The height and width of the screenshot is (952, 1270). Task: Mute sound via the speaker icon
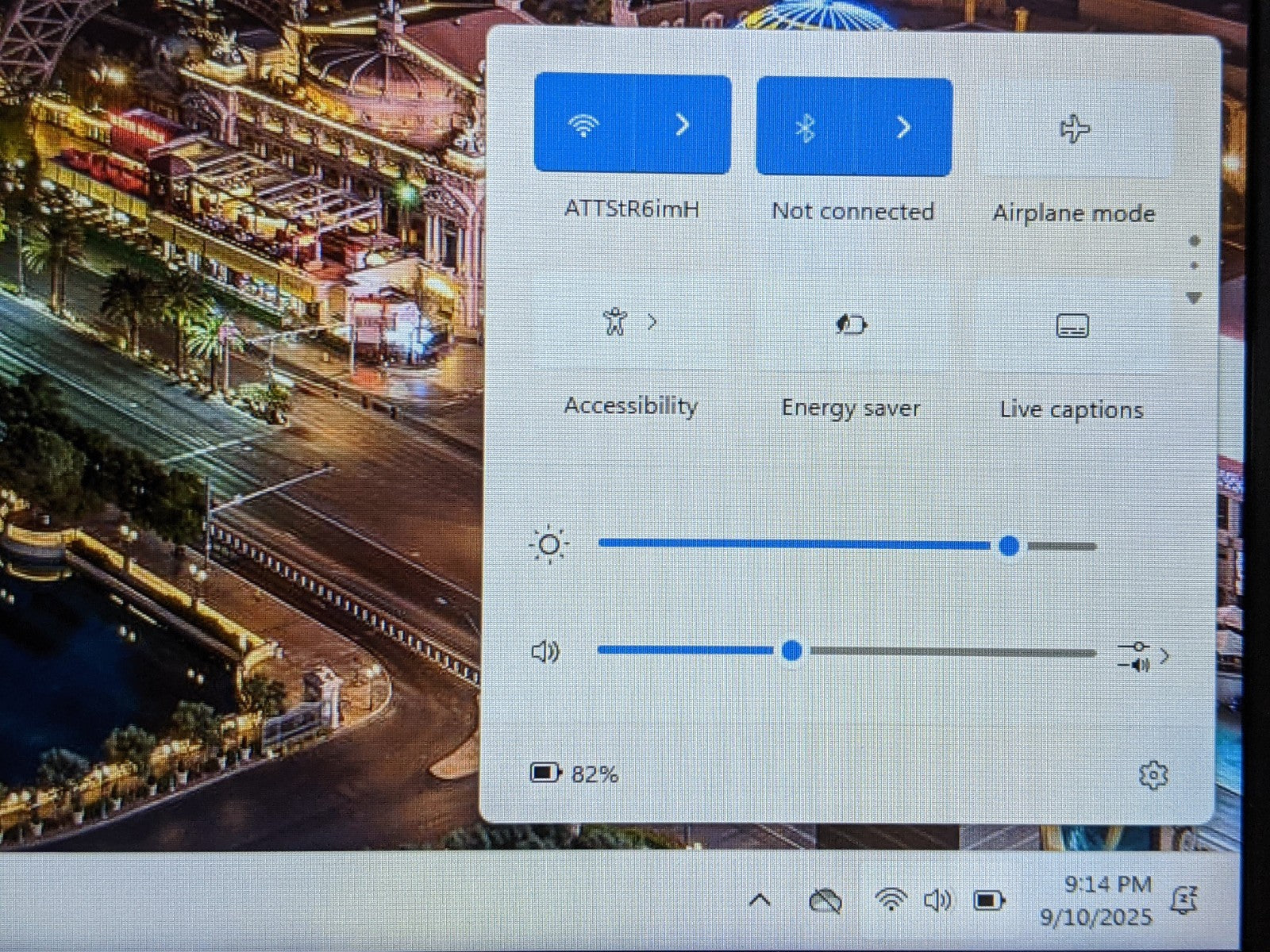[x=545, y=652]
